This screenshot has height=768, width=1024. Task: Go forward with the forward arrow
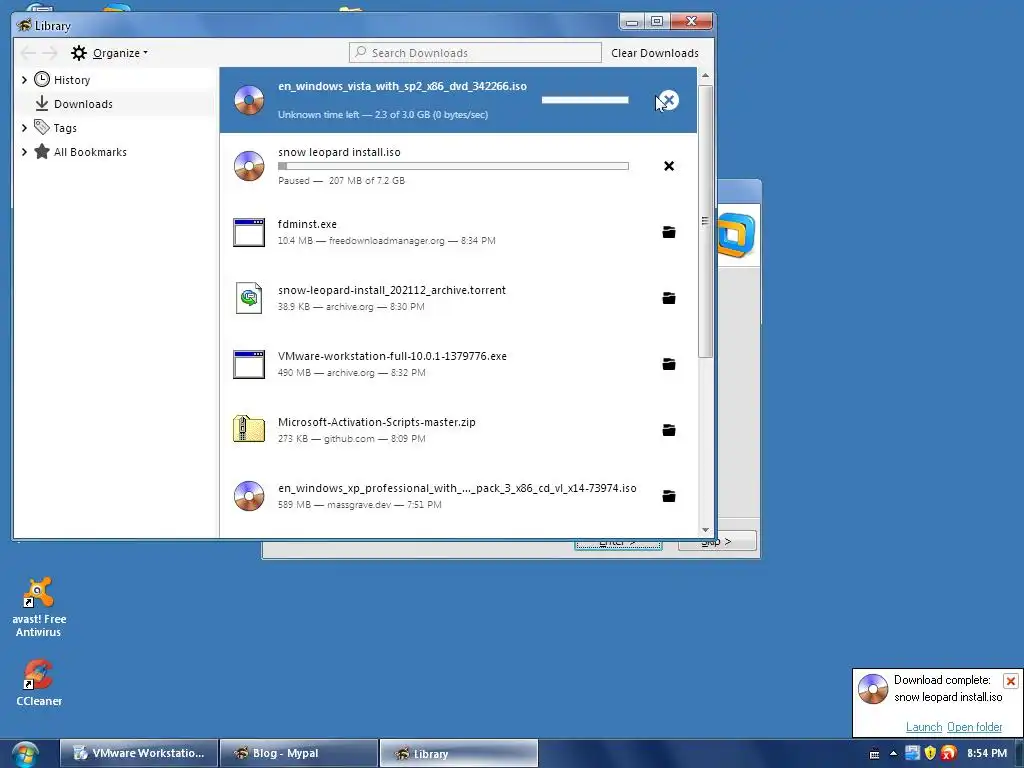(x=50, y=53)
